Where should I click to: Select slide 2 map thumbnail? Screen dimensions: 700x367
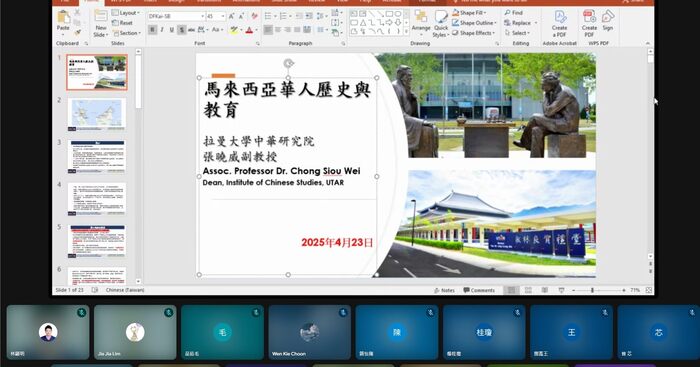click(x=97, y=115)
